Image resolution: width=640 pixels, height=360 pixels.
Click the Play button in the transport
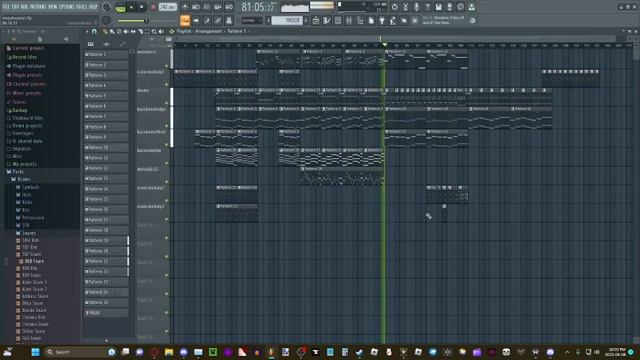(131, 7)
